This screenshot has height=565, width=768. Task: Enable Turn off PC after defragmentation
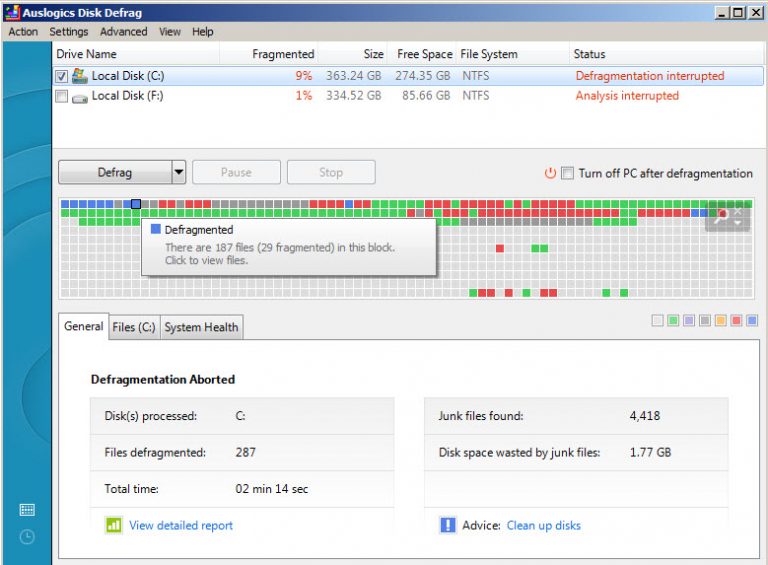click(567, 173)
